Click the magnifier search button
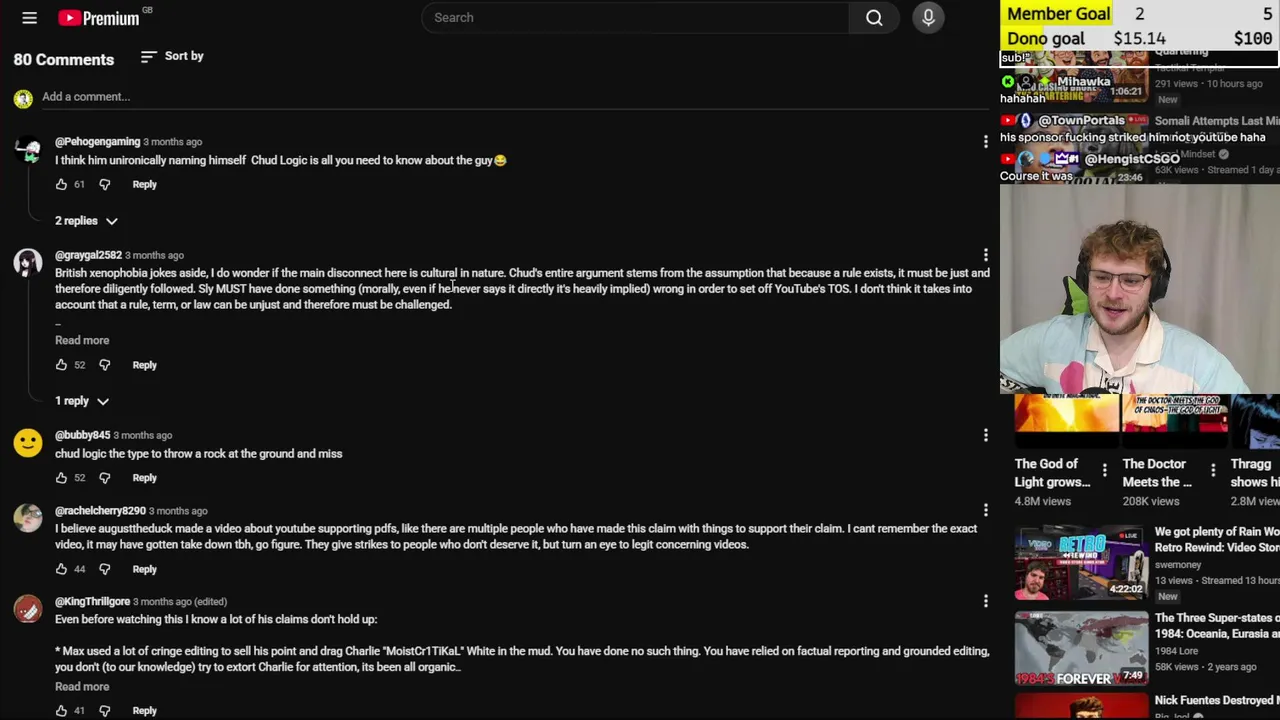The height and width of the screenshot is (720, 1280). (874, 18)
